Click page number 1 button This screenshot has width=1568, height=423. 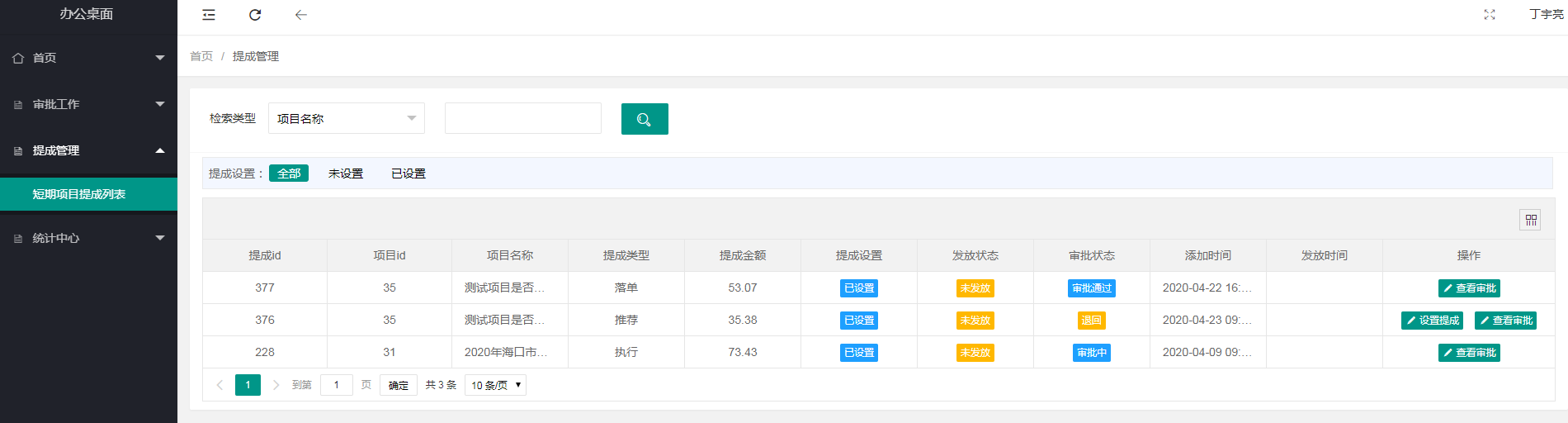[248, 385]
